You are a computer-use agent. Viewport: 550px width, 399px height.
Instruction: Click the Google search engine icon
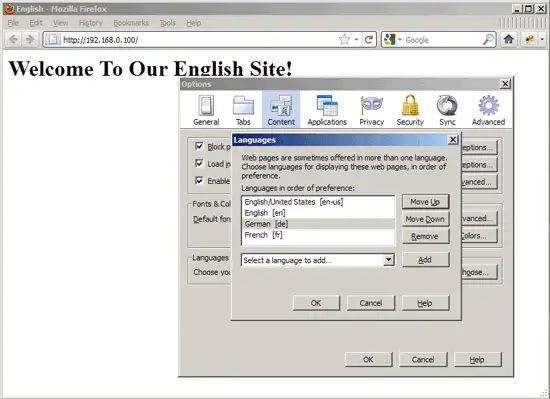click(389, 40)
